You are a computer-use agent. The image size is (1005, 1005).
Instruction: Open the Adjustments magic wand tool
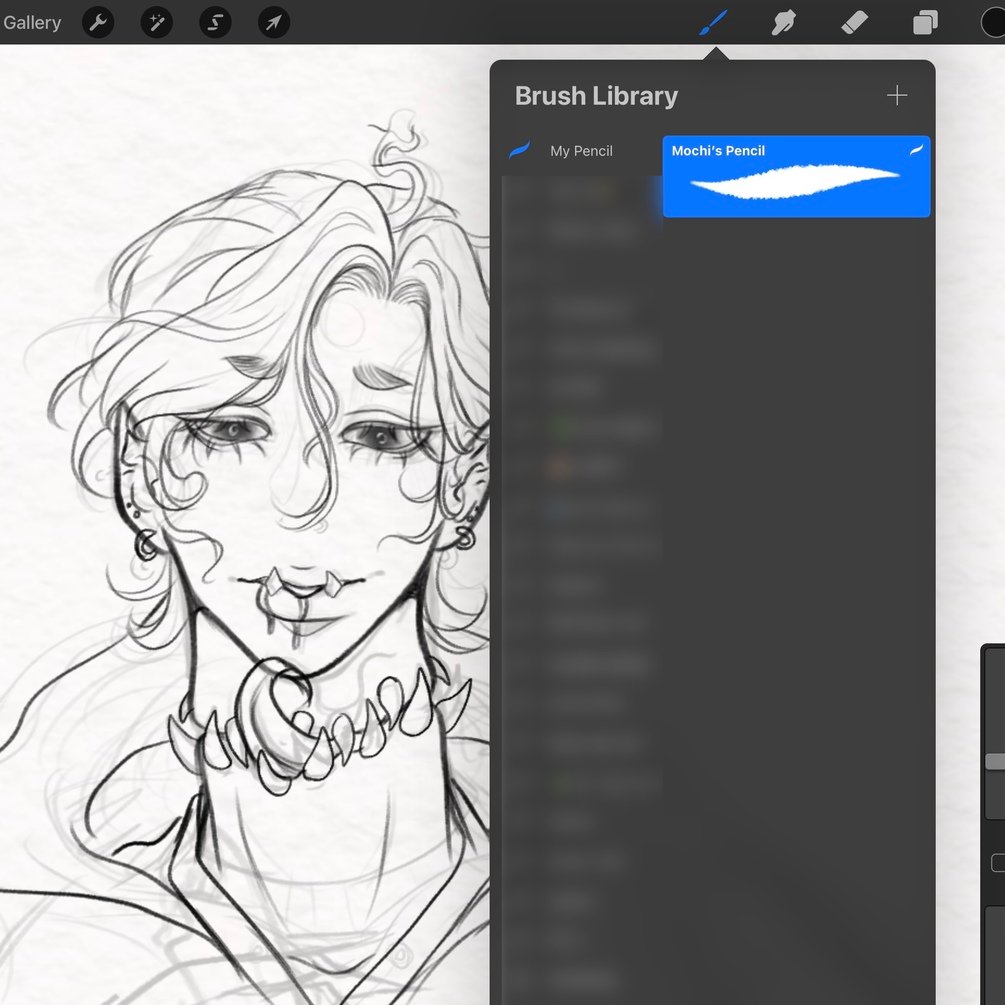click(x=156, y=22)
